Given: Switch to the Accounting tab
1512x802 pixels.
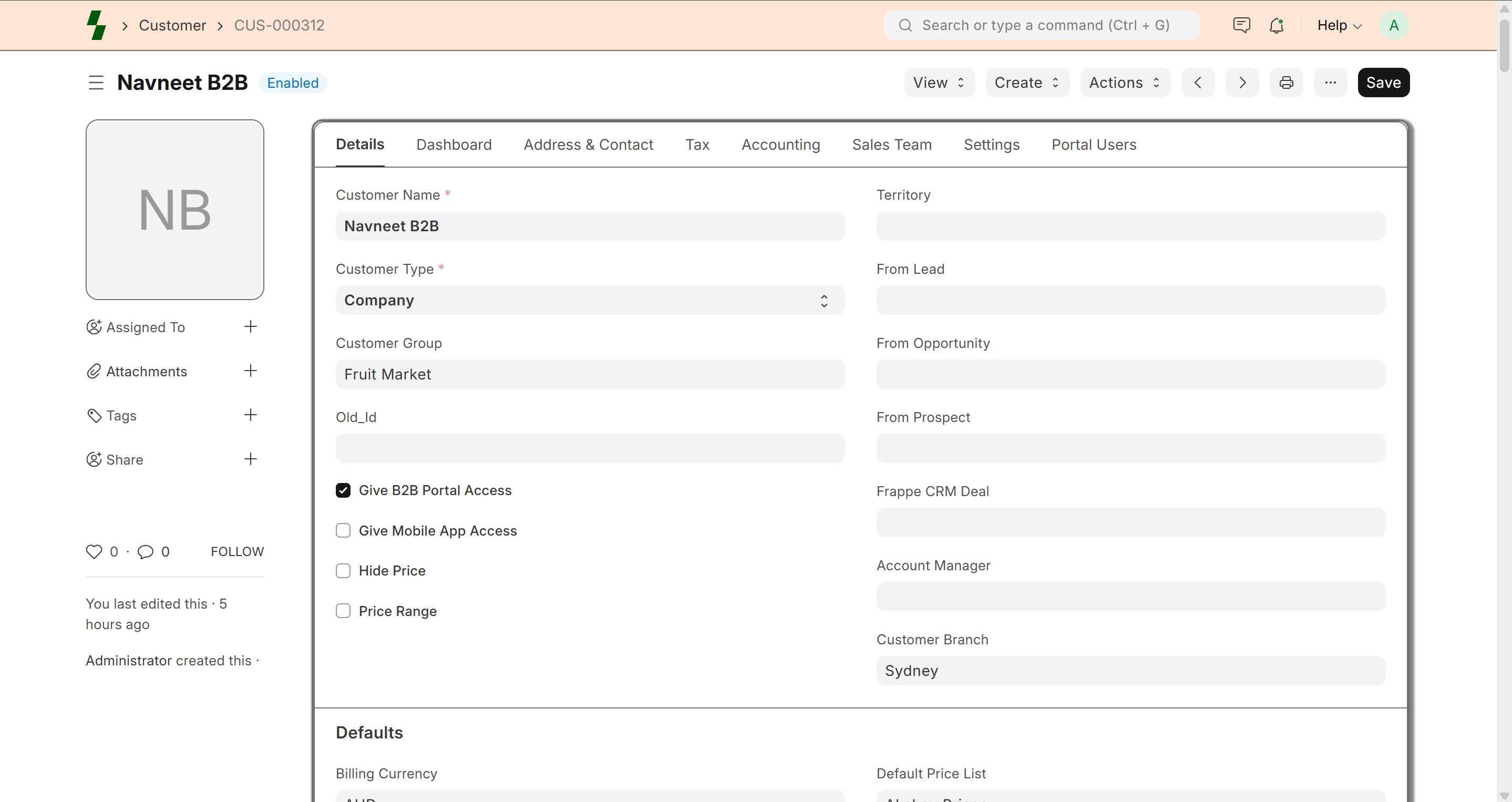Looking at the screenshot, I should (780, 145).
